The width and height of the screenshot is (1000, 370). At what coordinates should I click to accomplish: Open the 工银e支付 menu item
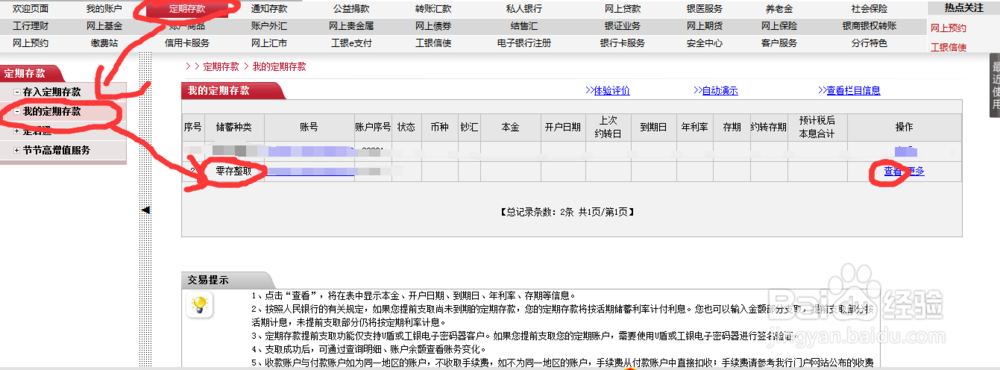pos(351,43)
